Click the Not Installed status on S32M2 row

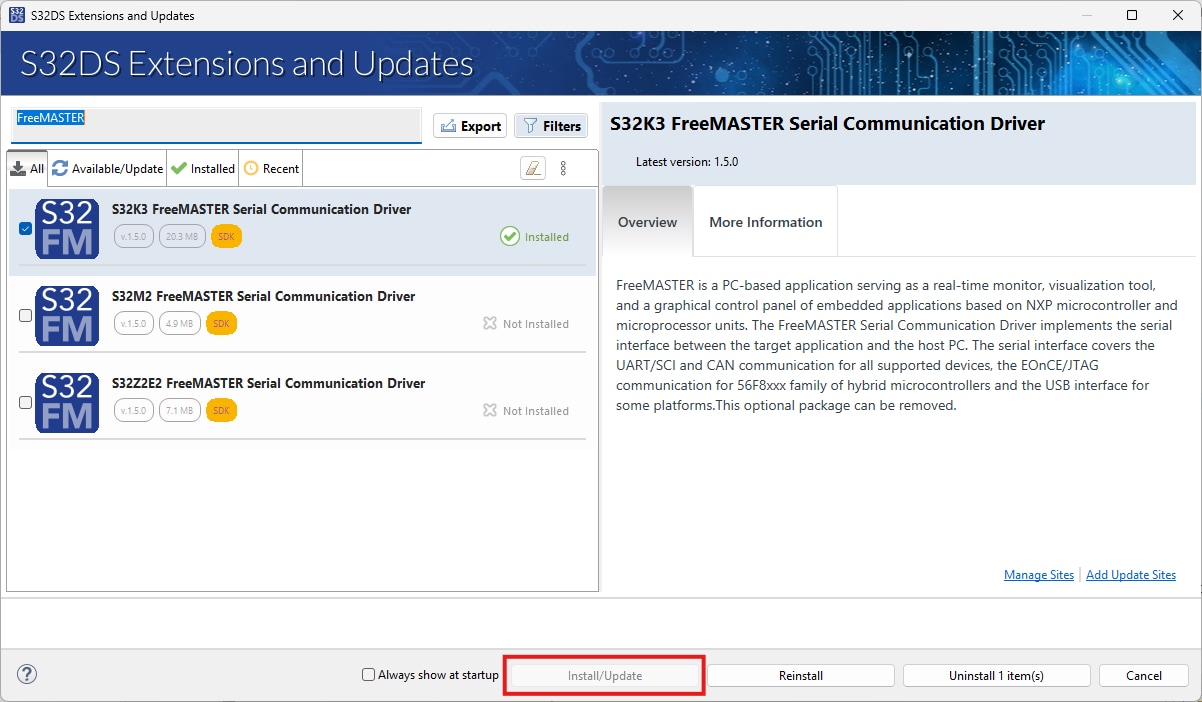point(526,324)
